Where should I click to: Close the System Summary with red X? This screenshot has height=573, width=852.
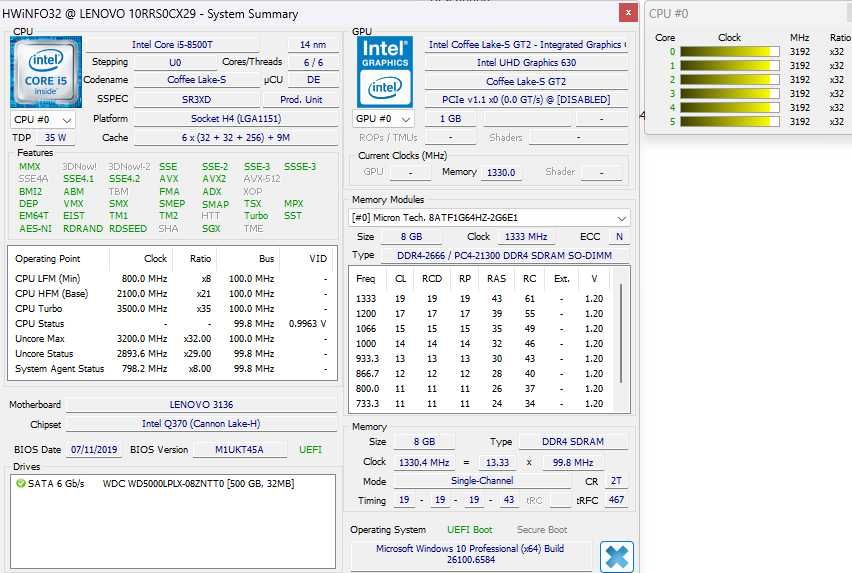628,12
